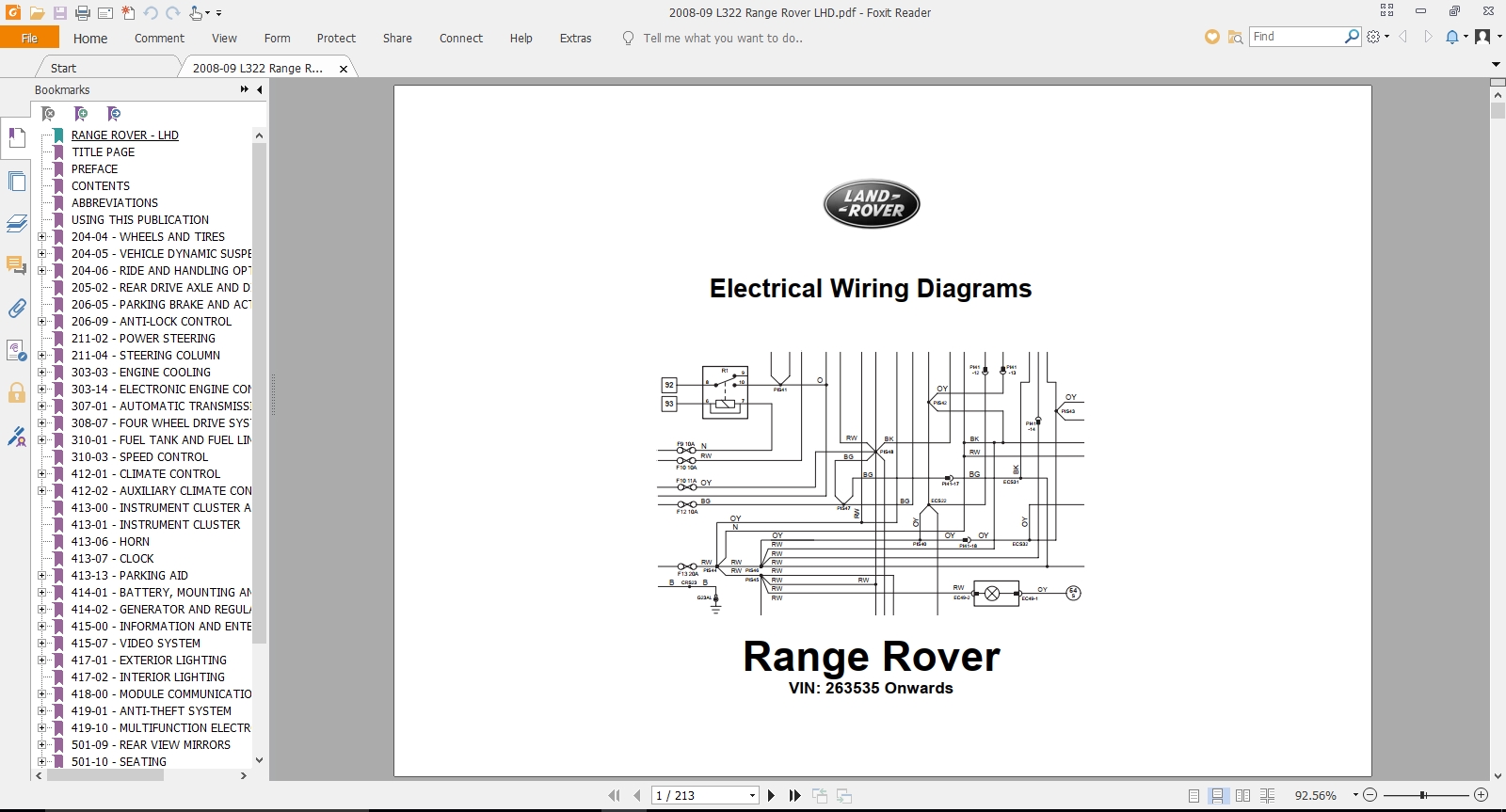Viewport: 1506px width, 812px height.
Task: Open the search settings gear dropdown
Action: 1377,37
